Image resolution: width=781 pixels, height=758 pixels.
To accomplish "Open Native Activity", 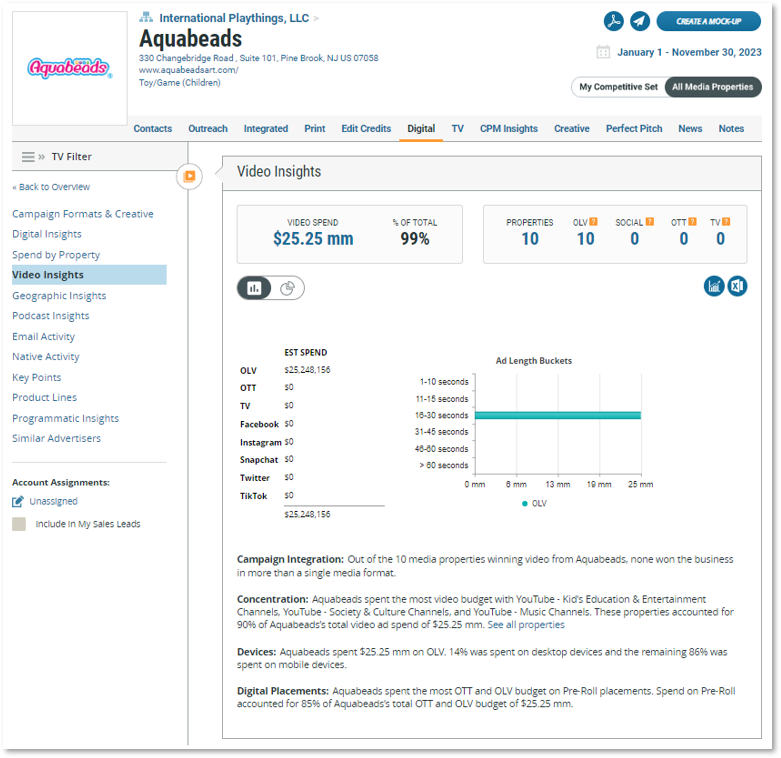I will pos(46,357).
